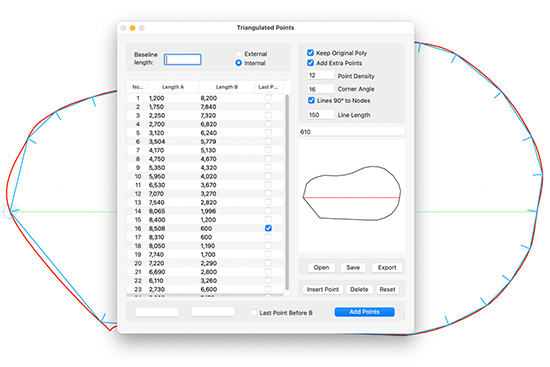This screenshot has width=550, height=367.
Task: Sort by the Length A column header
Action: click(x=173, y=87)
